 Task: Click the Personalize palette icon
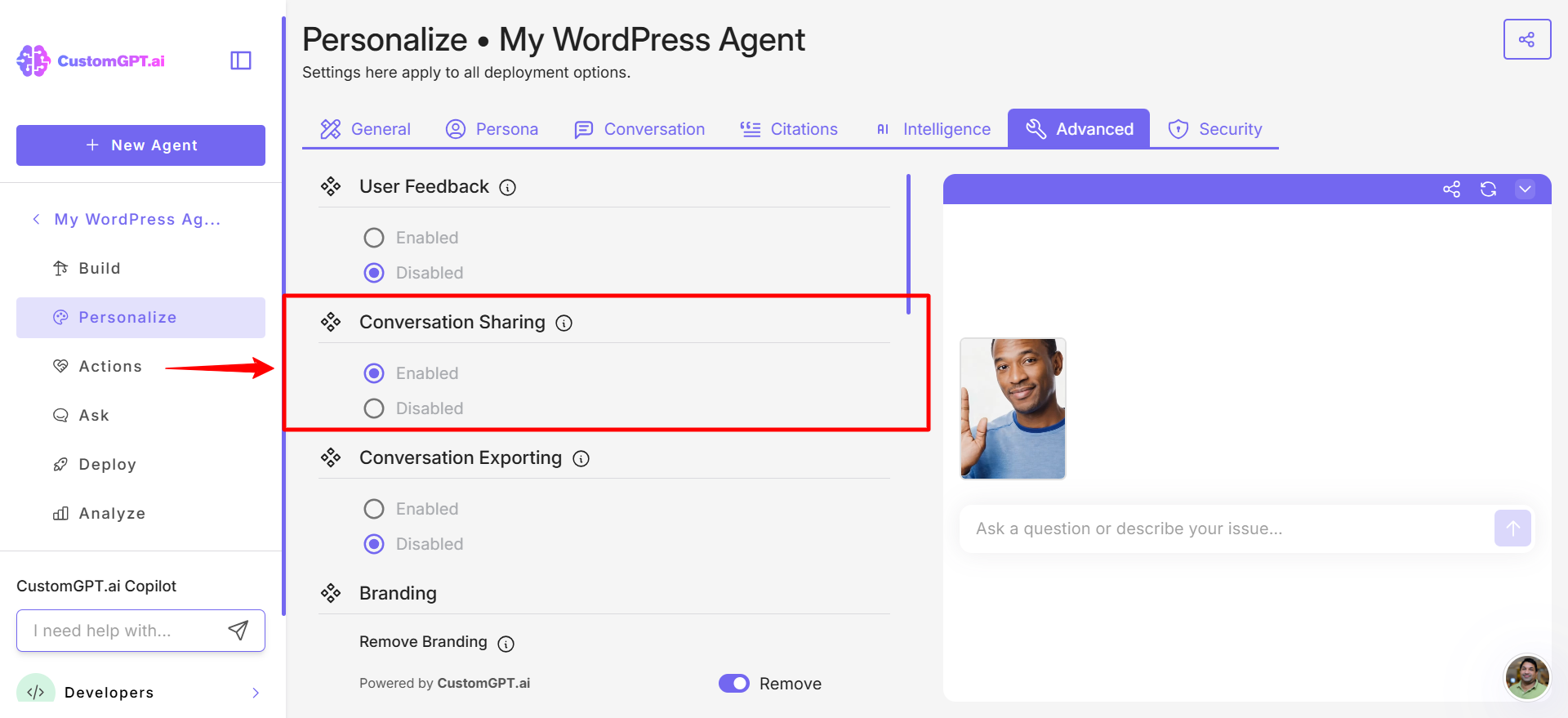(60, 317)
